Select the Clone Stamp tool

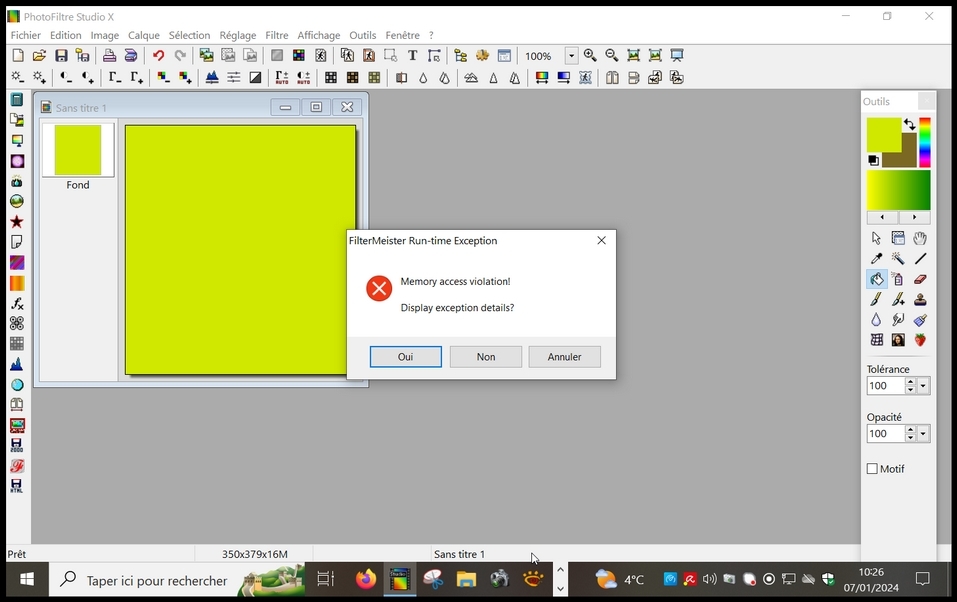coord(920,299)
